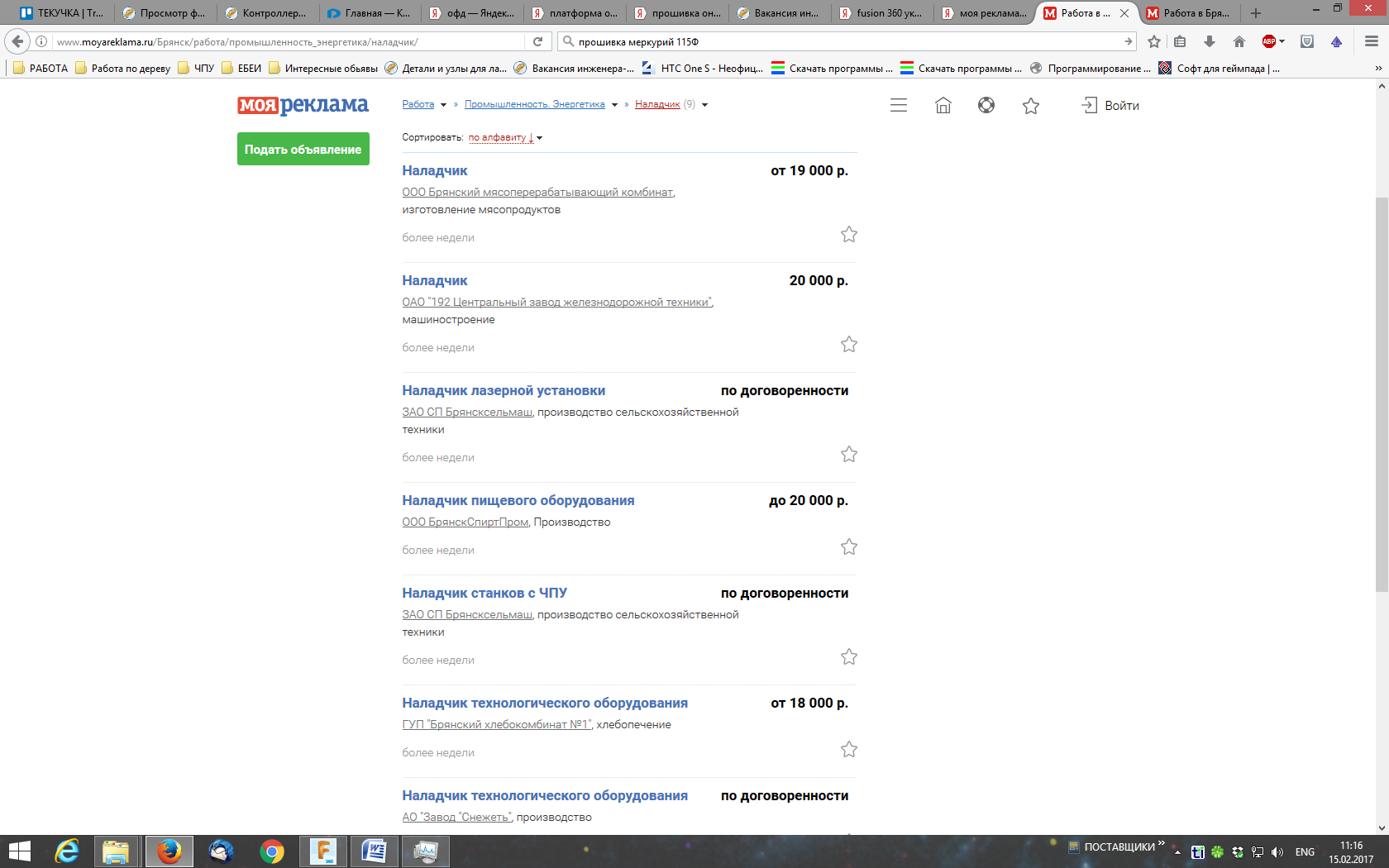Viewport: 1389px width, 868px height.
Task: Click the ENG language indicator in taskbar
Action: (1305, 852)
